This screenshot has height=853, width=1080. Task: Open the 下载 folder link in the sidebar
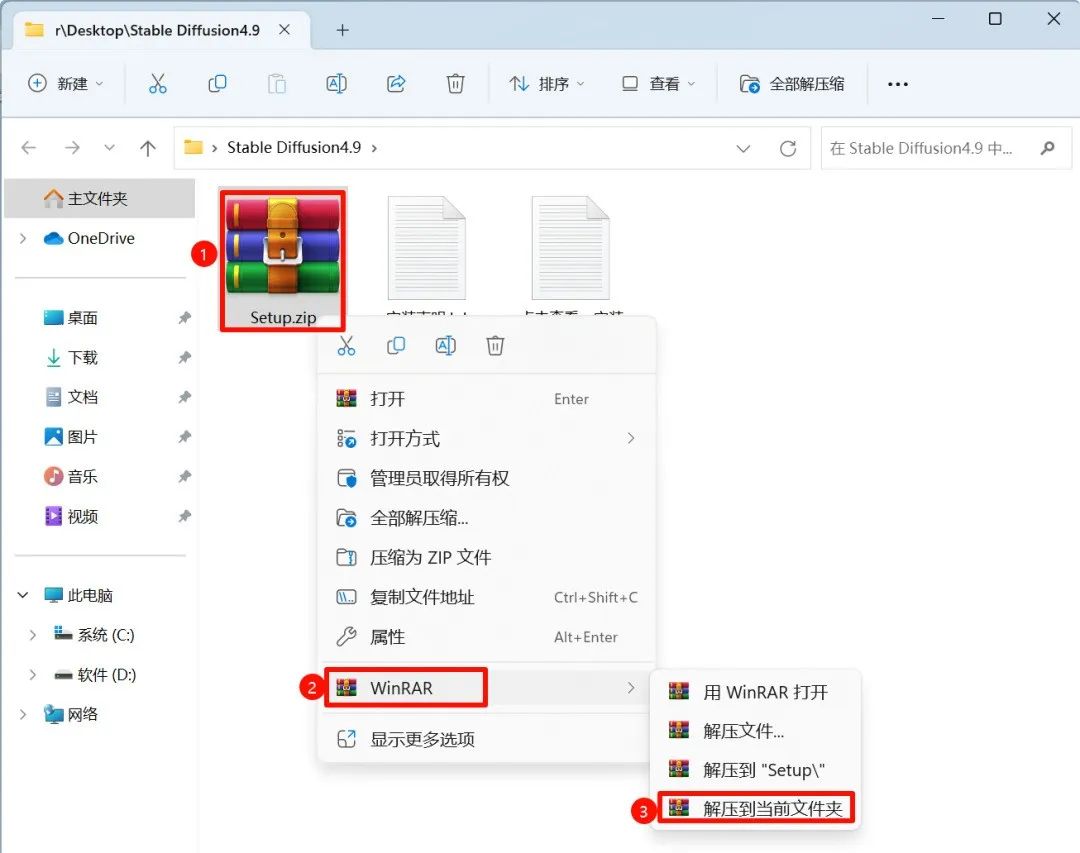84,357
